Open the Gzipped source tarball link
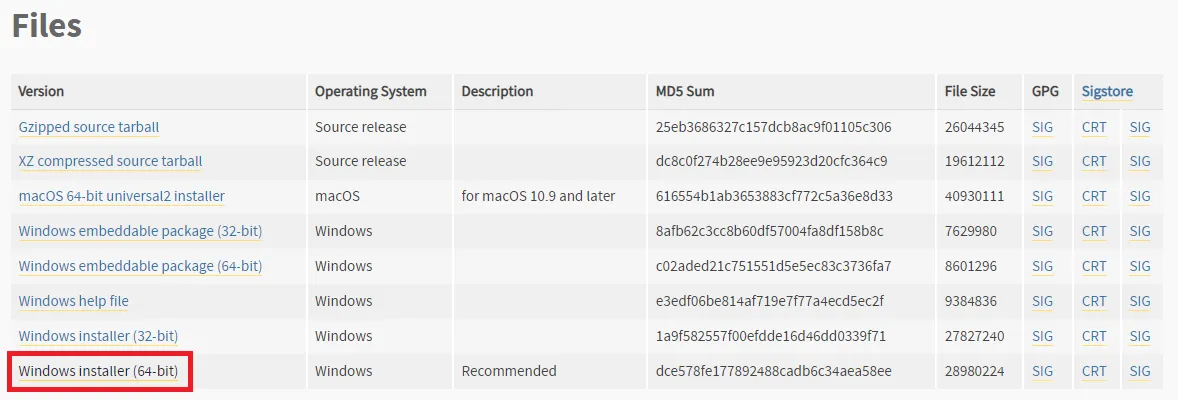The width and height of the screenshot is (1178, 400). (x=88, y=127)
